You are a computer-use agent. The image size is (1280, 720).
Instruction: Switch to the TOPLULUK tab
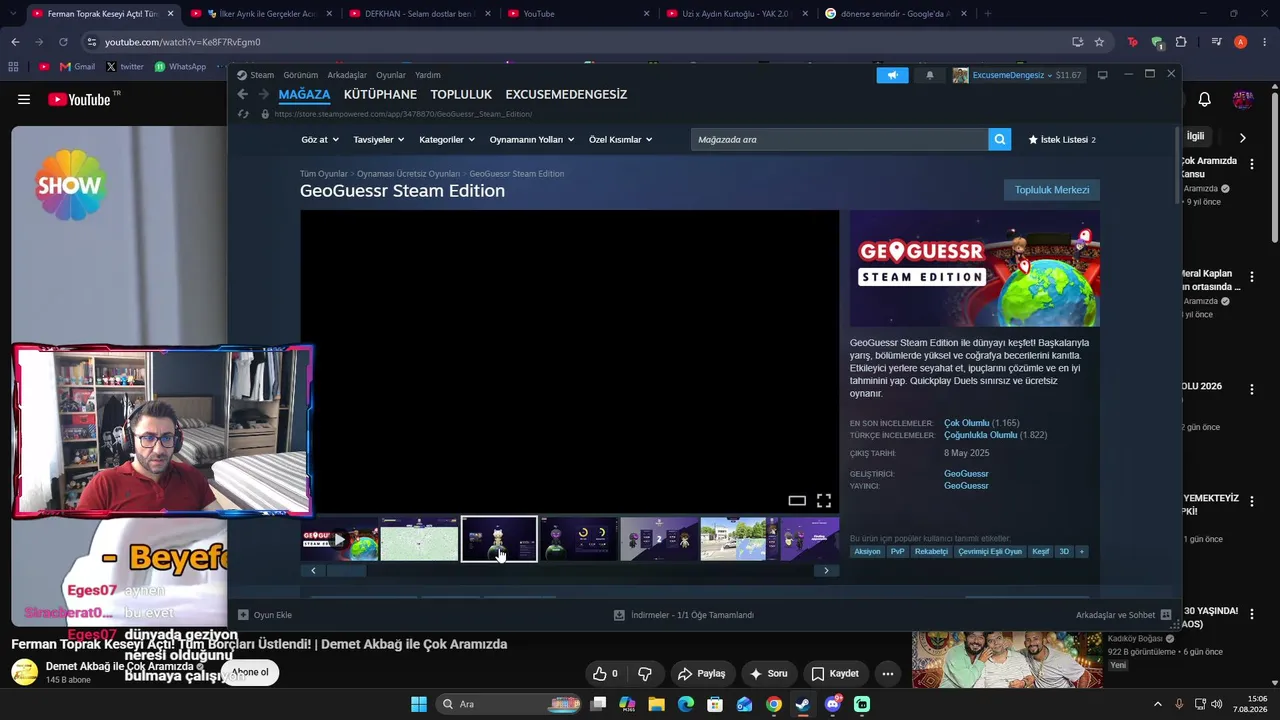[461, 94]
